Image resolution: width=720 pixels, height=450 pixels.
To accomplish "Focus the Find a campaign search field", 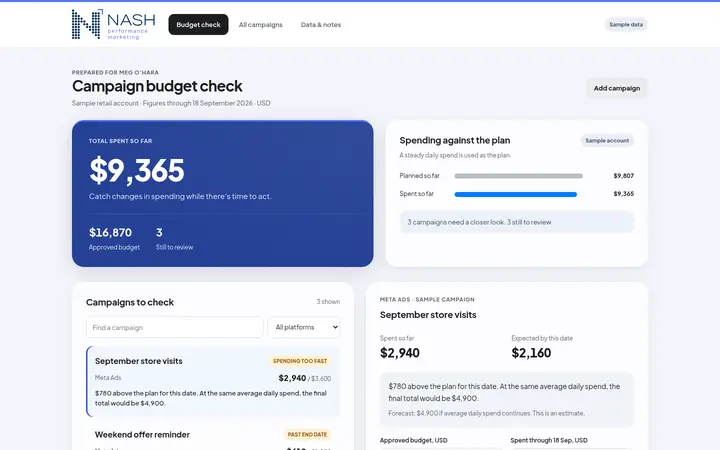I will [174, 327].
